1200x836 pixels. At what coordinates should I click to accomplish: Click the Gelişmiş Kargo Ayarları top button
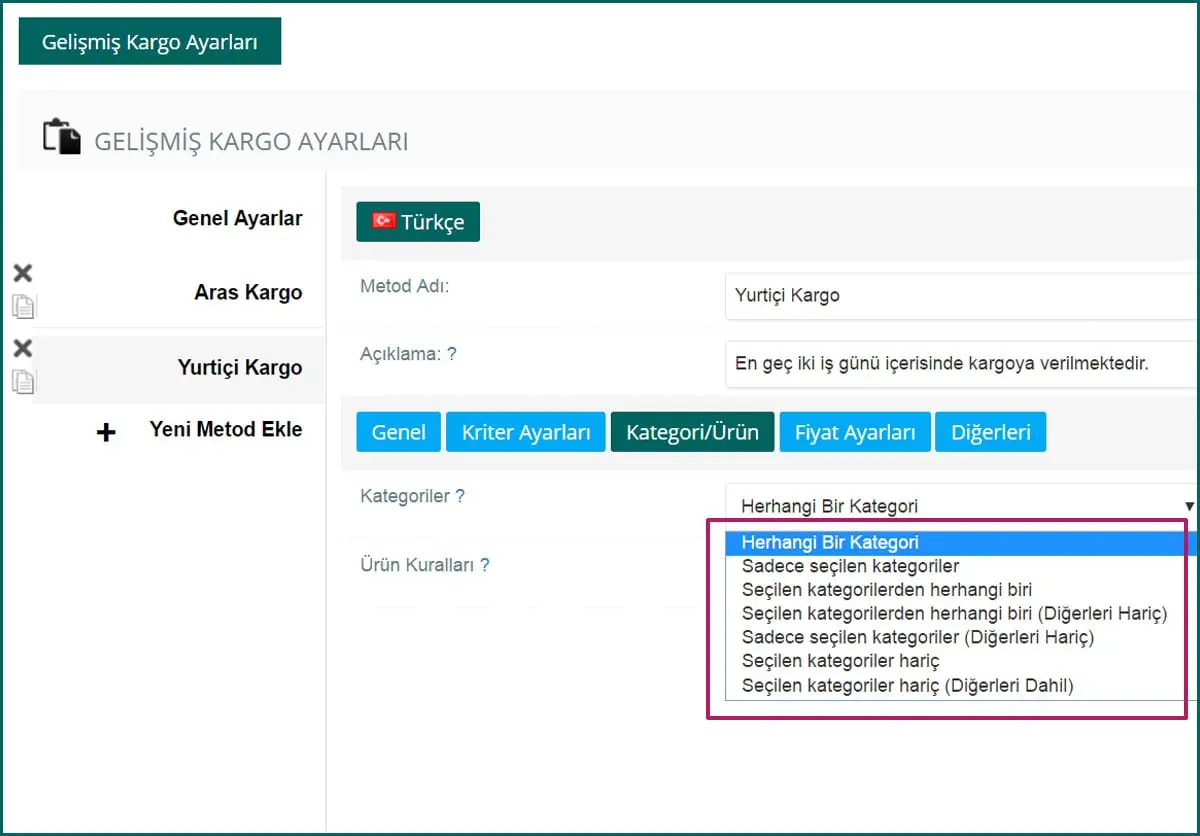(x=150, y=42)
